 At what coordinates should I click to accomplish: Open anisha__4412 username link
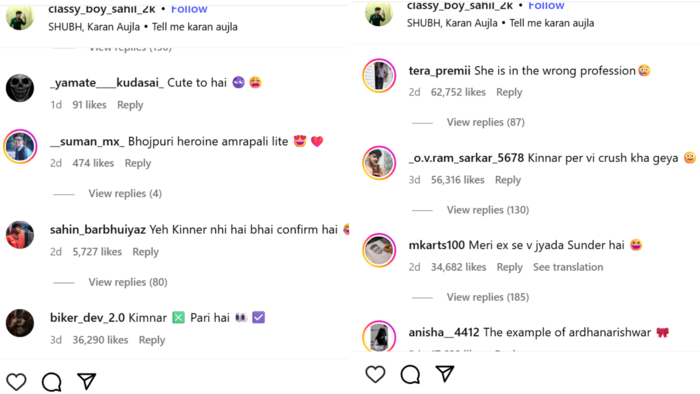(444, 332)
